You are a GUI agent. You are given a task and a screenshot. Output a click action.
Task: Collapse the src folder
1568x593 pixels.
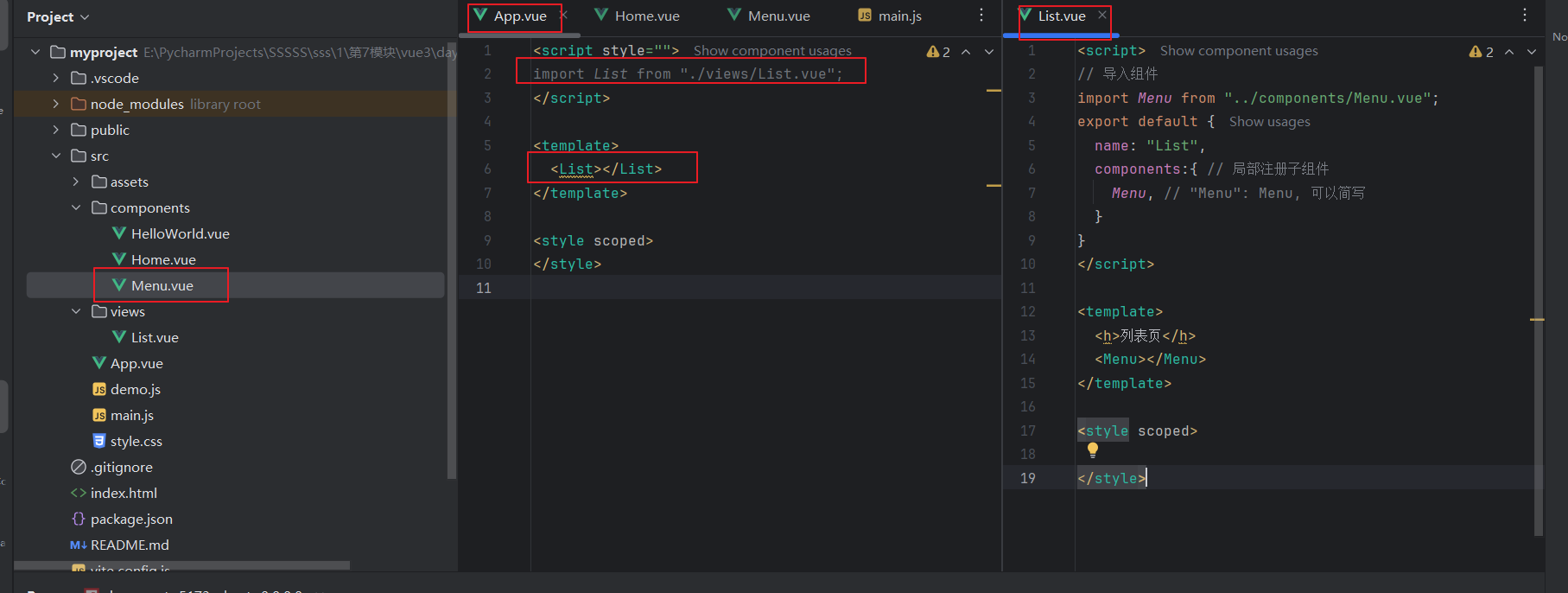(56, 156)
